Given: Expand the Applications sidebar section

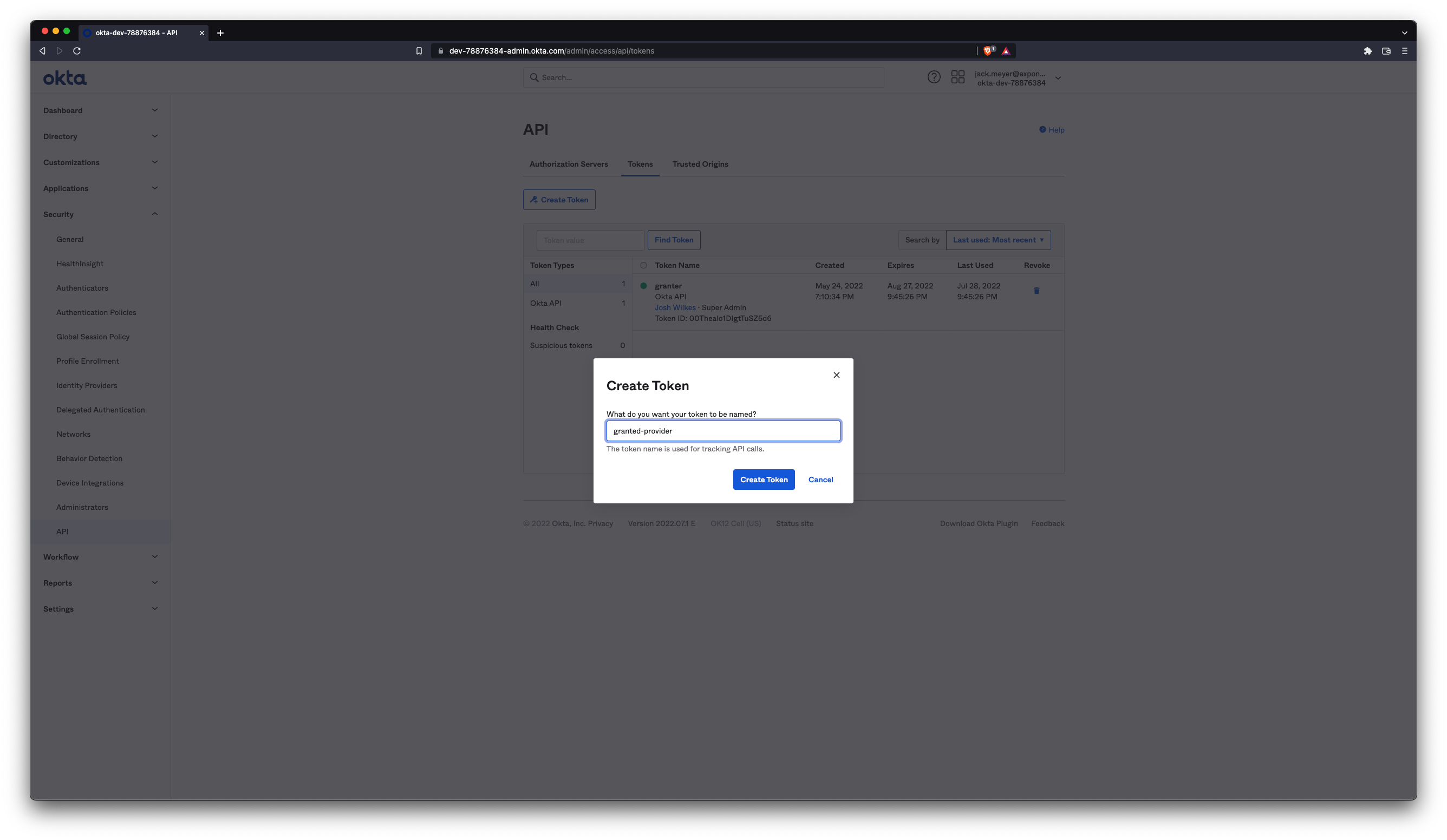Looking at the screenshot, I should [101, 188].
